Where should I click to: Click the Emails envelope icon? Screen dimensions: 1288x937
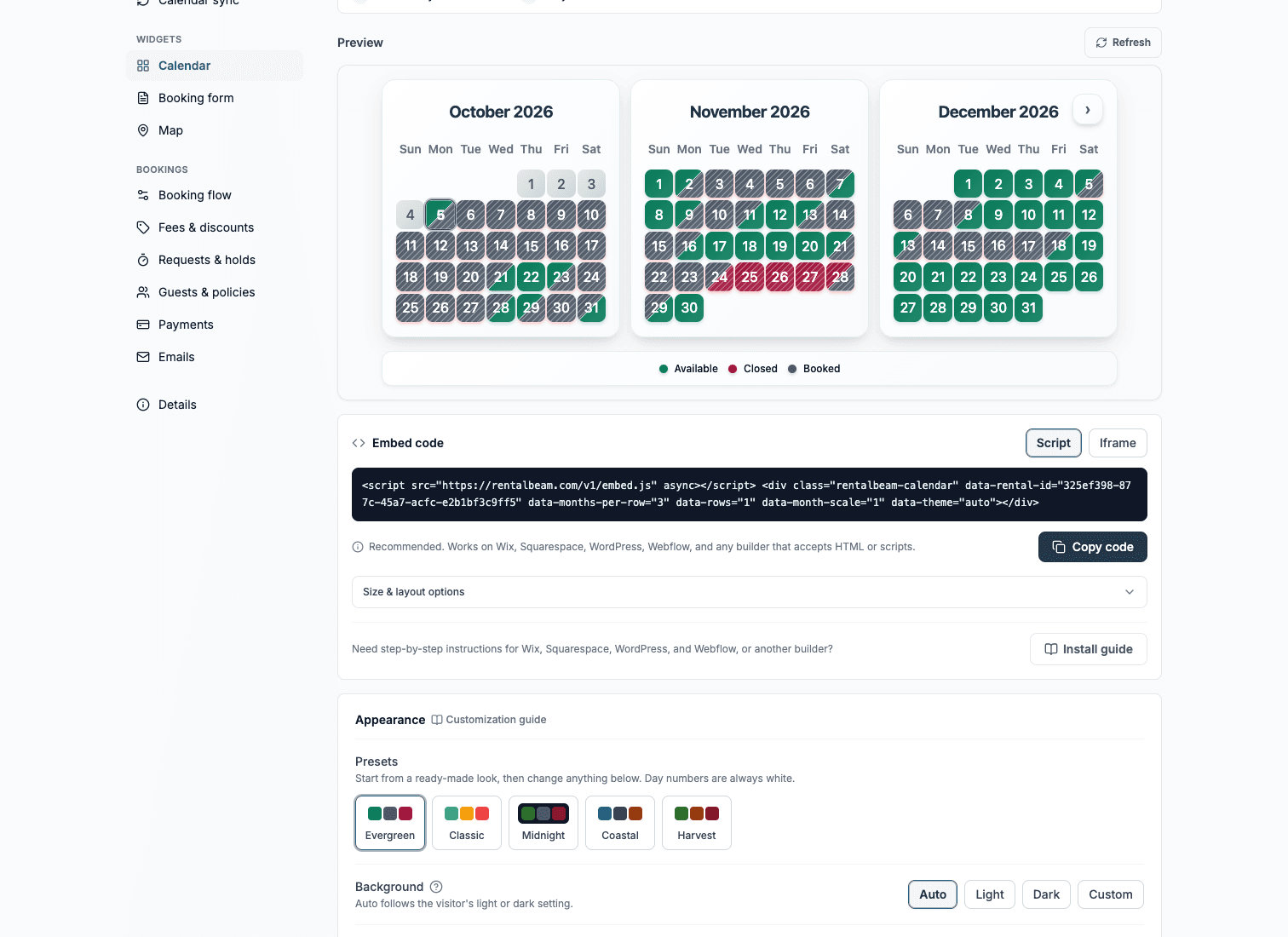pos(143,357)
